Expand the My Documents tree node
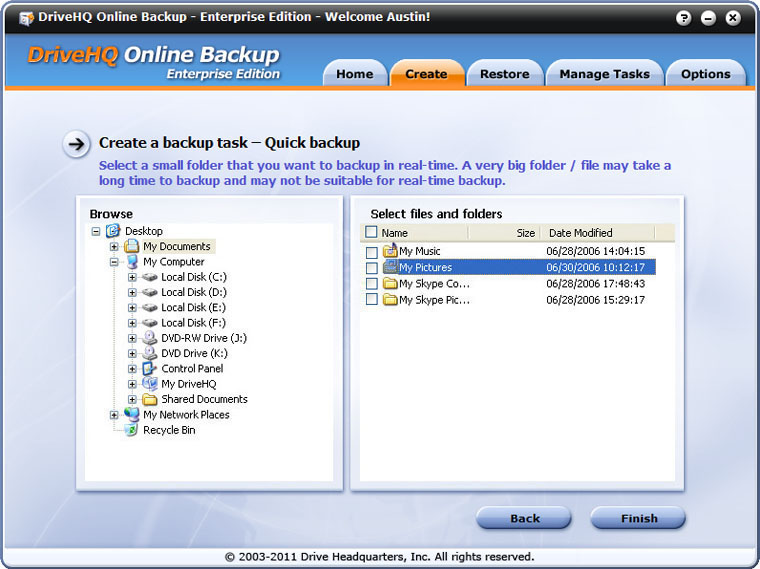The width and height of the screenshot is (760, 569). 114,247
